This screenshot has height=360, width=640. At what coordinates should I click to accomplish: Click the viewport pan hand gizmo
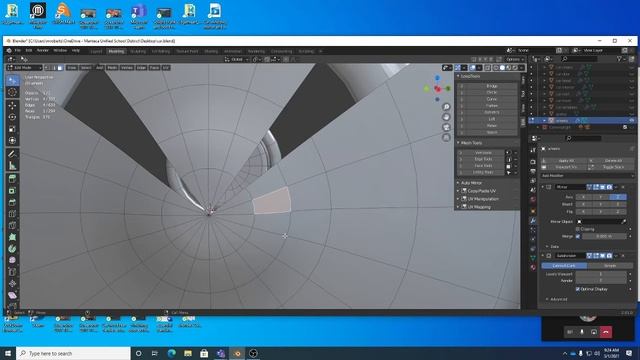446,117
